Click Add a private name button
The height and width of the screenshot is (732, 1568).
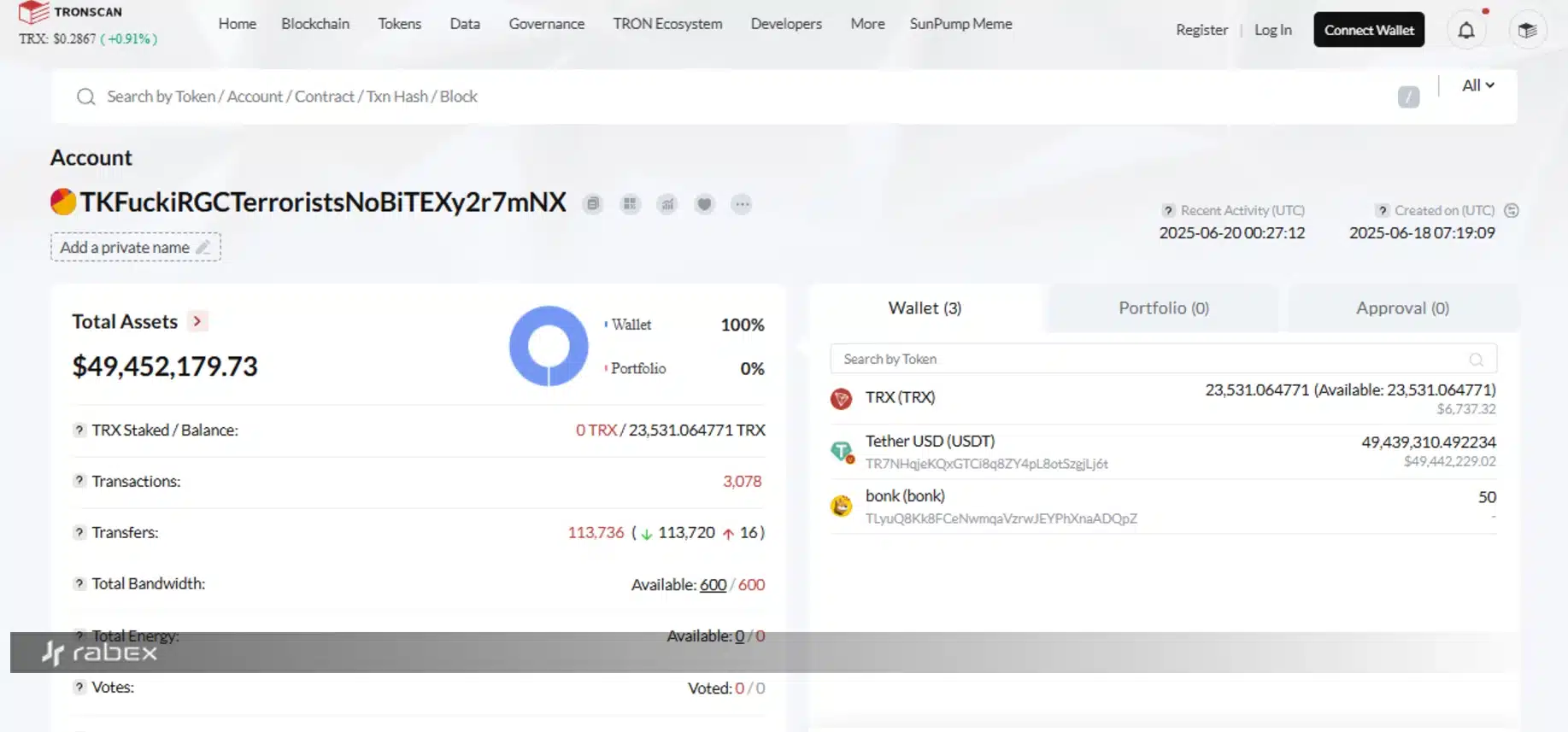click(136, 247)
